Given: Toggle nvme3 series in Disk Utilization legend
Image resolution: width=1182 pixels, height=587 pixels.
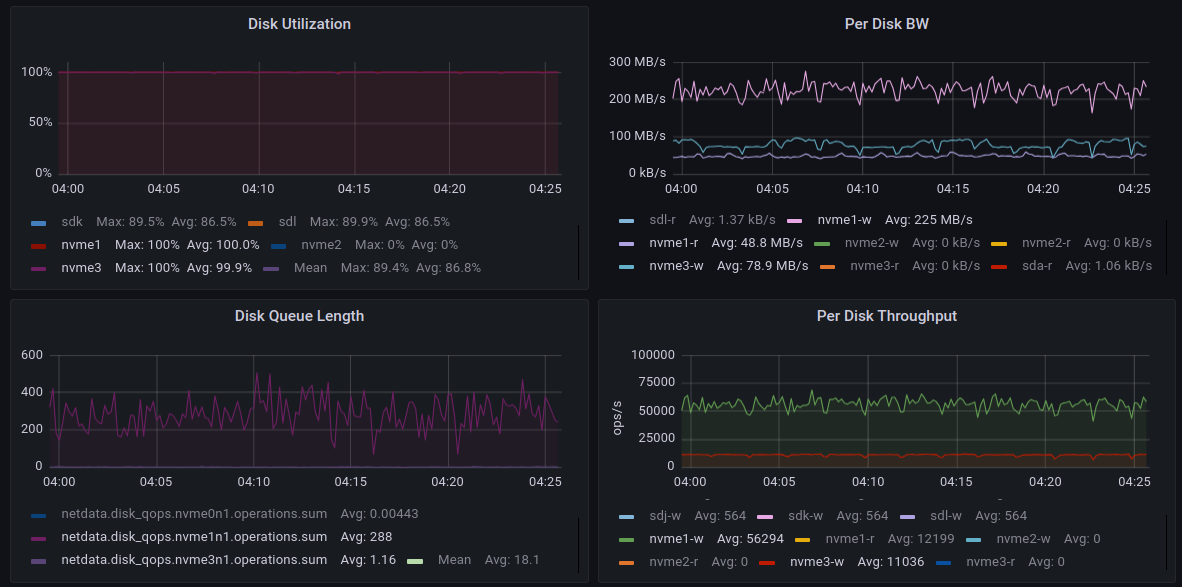Looking at the screenshot, I should coord(81,268).
